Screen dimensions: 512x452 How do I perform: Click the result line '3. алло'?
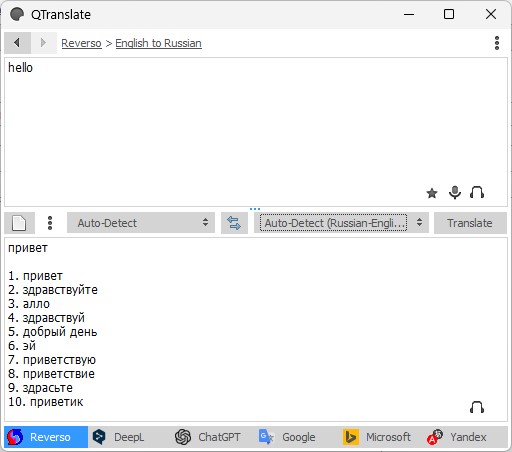click(29, 304)
